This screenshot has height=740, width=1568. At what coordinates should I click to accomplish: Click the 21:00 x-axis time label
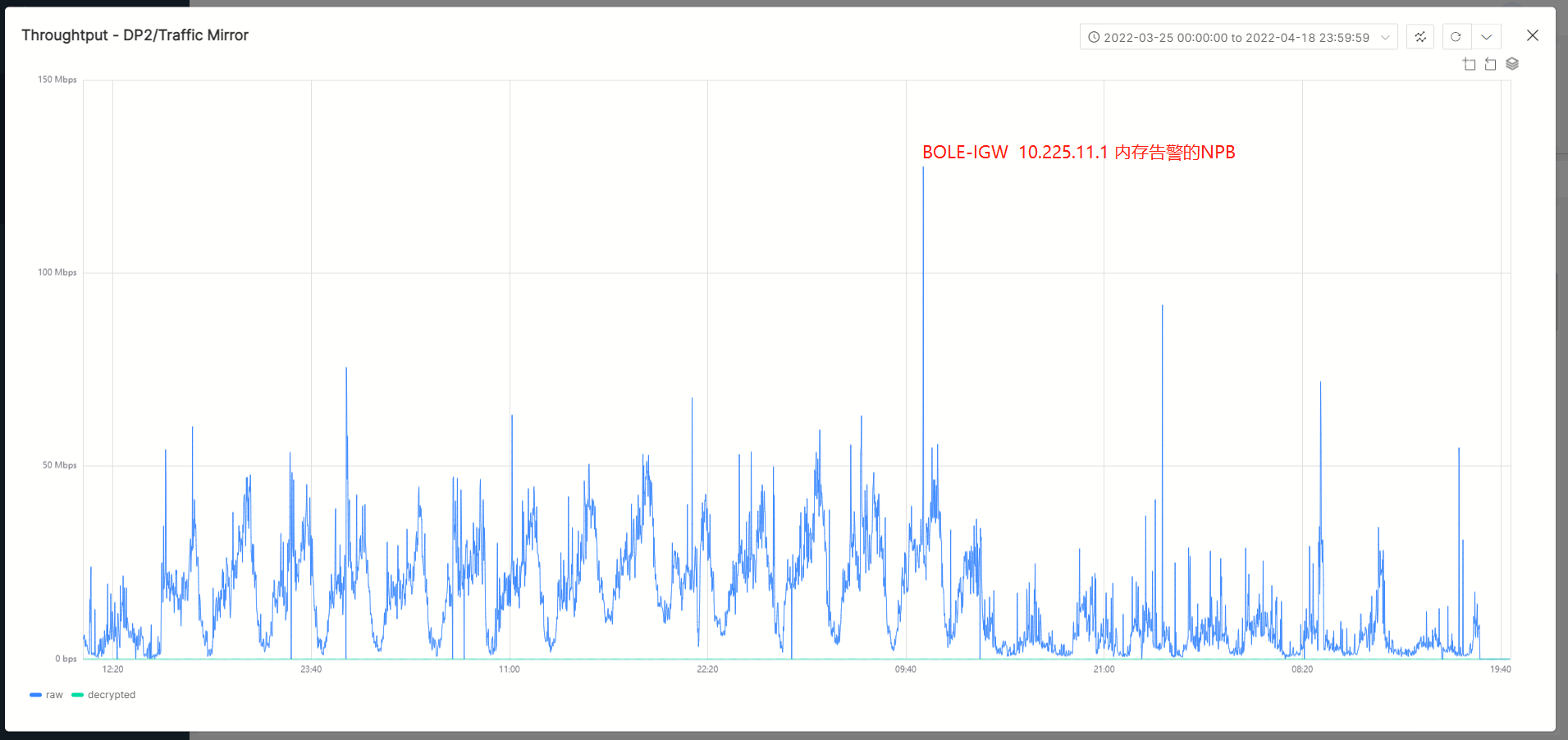[x=1104, y=669]
